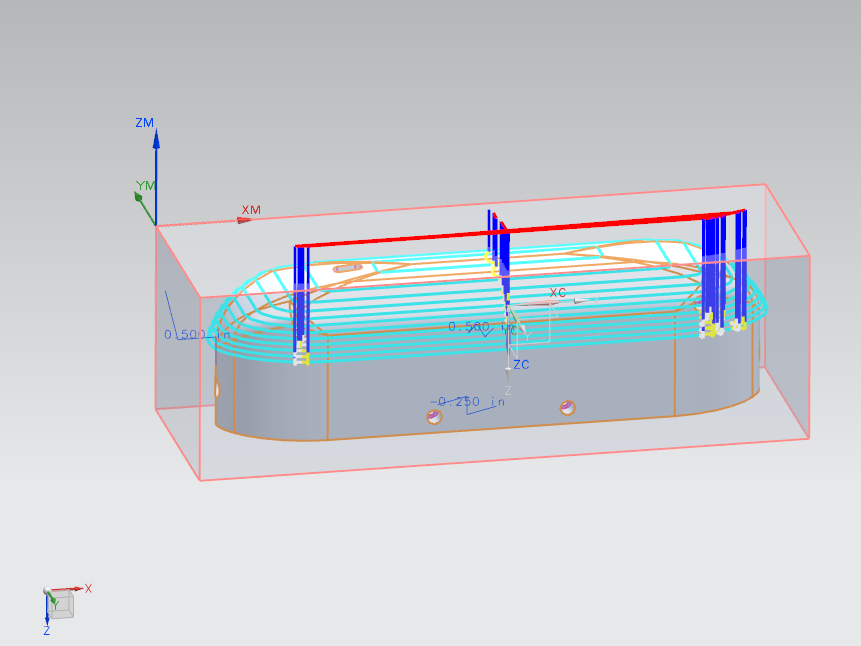Screen dimensions: 861x646
Task: Click the YC axis label
Action: 511,329
